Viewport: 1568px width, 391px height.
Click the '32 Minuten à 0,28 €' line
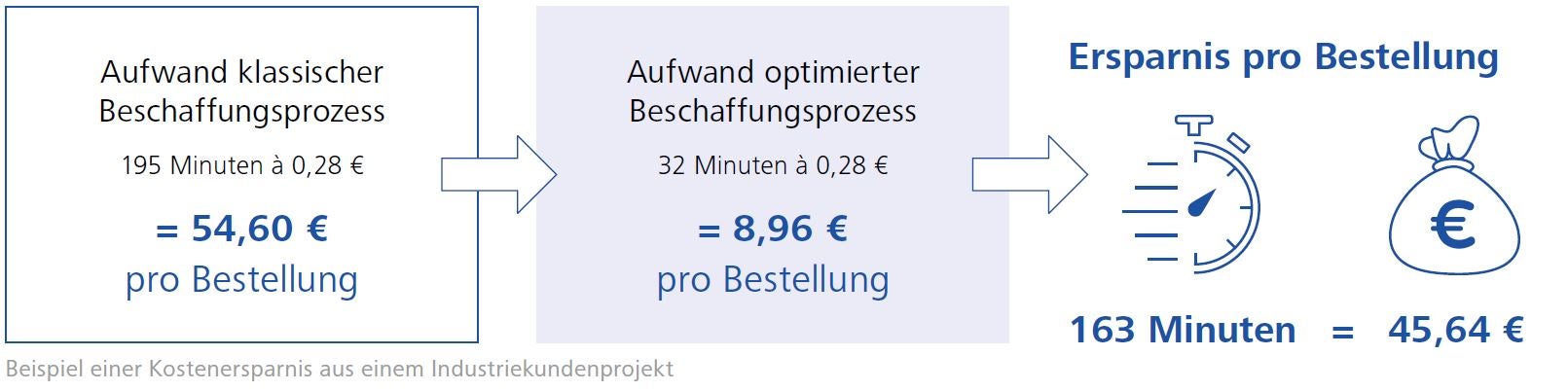click(x=773, y=165)
